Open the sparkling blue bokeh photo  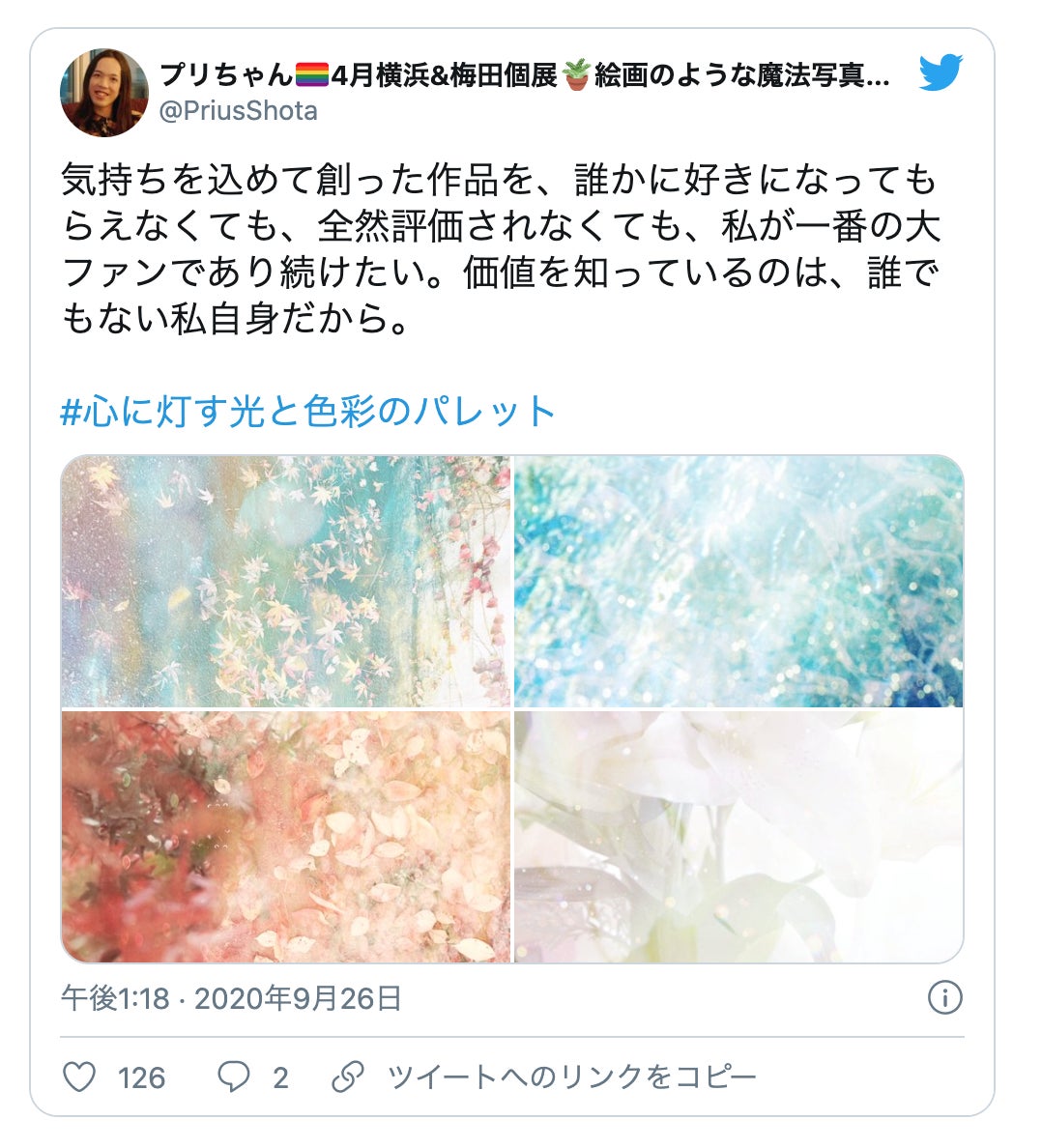738,582
